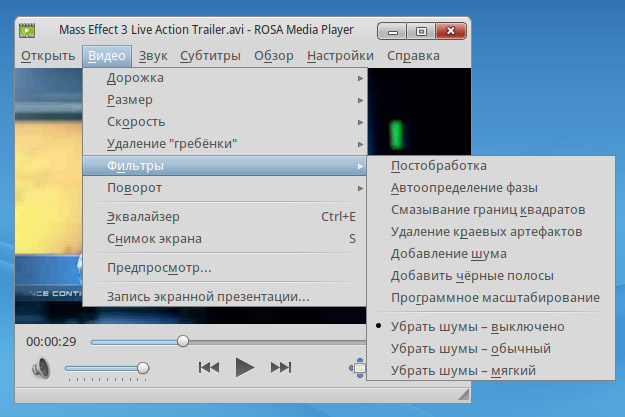
Task: Click the play button
Action: [244, 367]
